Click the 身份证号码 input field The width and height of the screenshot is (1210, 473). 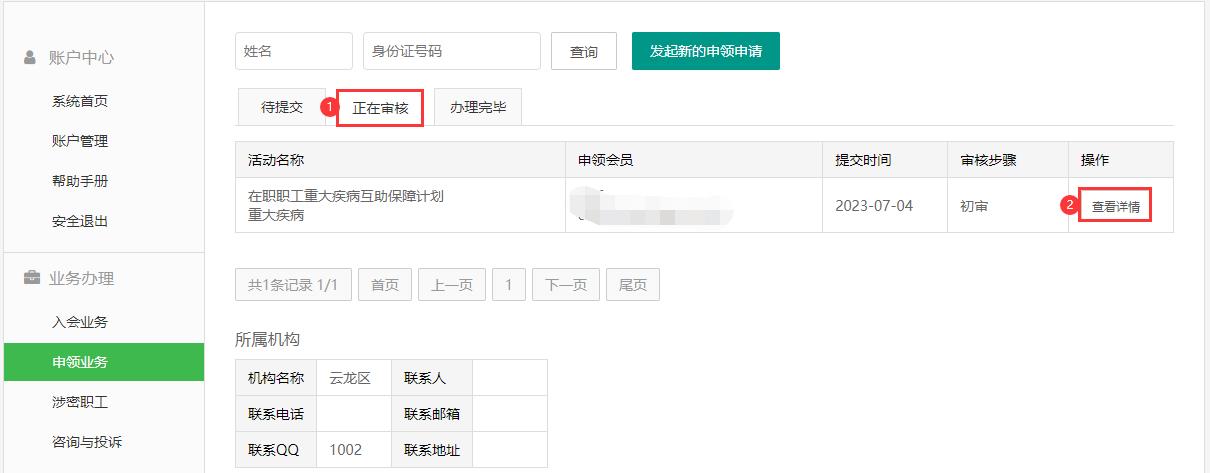coord(452,51)
